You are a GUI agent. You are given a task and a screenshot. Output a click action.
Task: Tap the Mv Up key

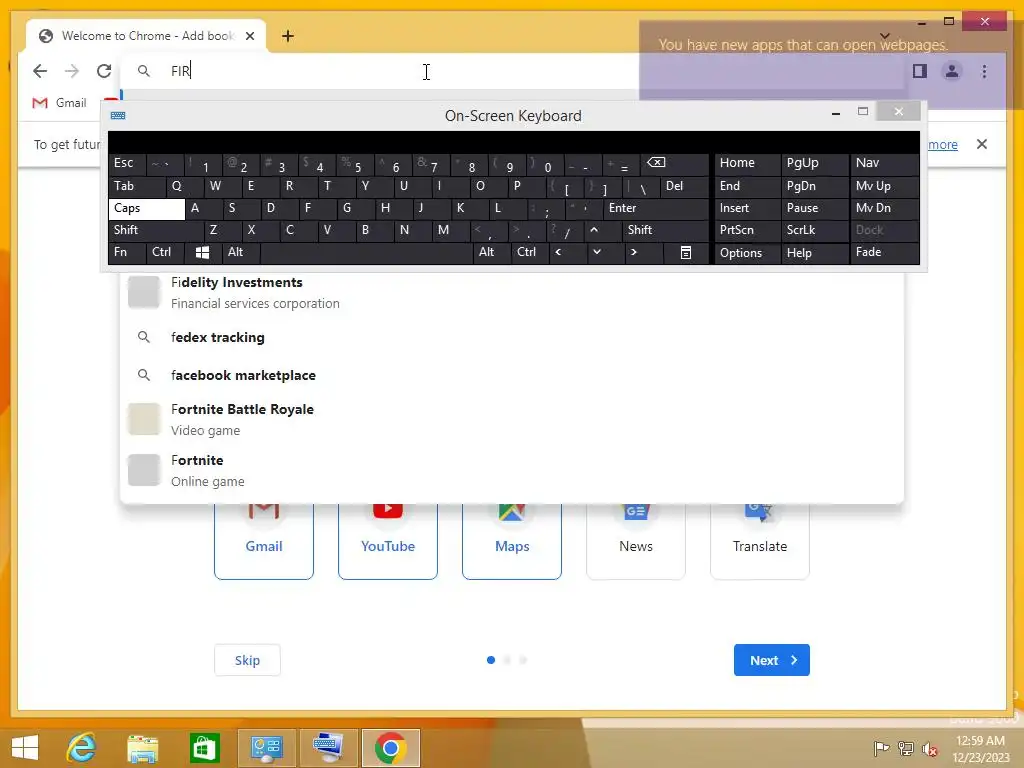[x=884, y=186]
